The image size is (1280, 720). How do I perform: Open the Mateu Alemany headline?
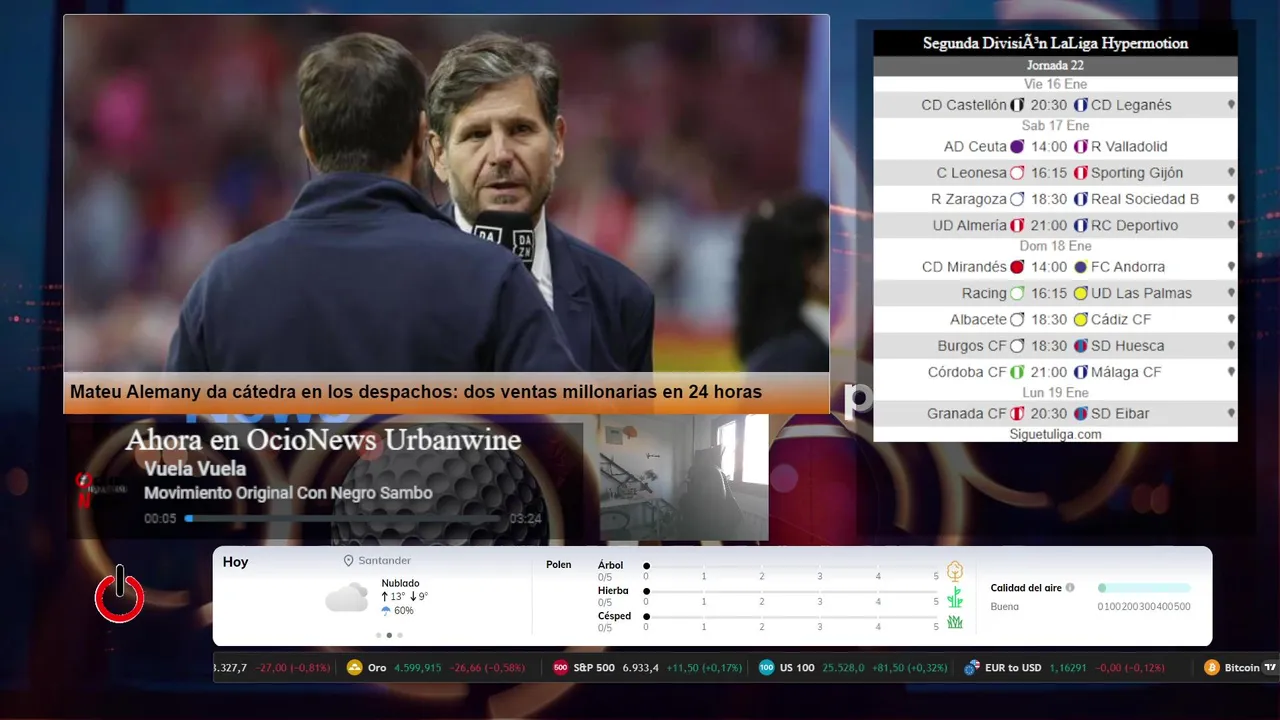pyautogui.click(x=416, y=392)
